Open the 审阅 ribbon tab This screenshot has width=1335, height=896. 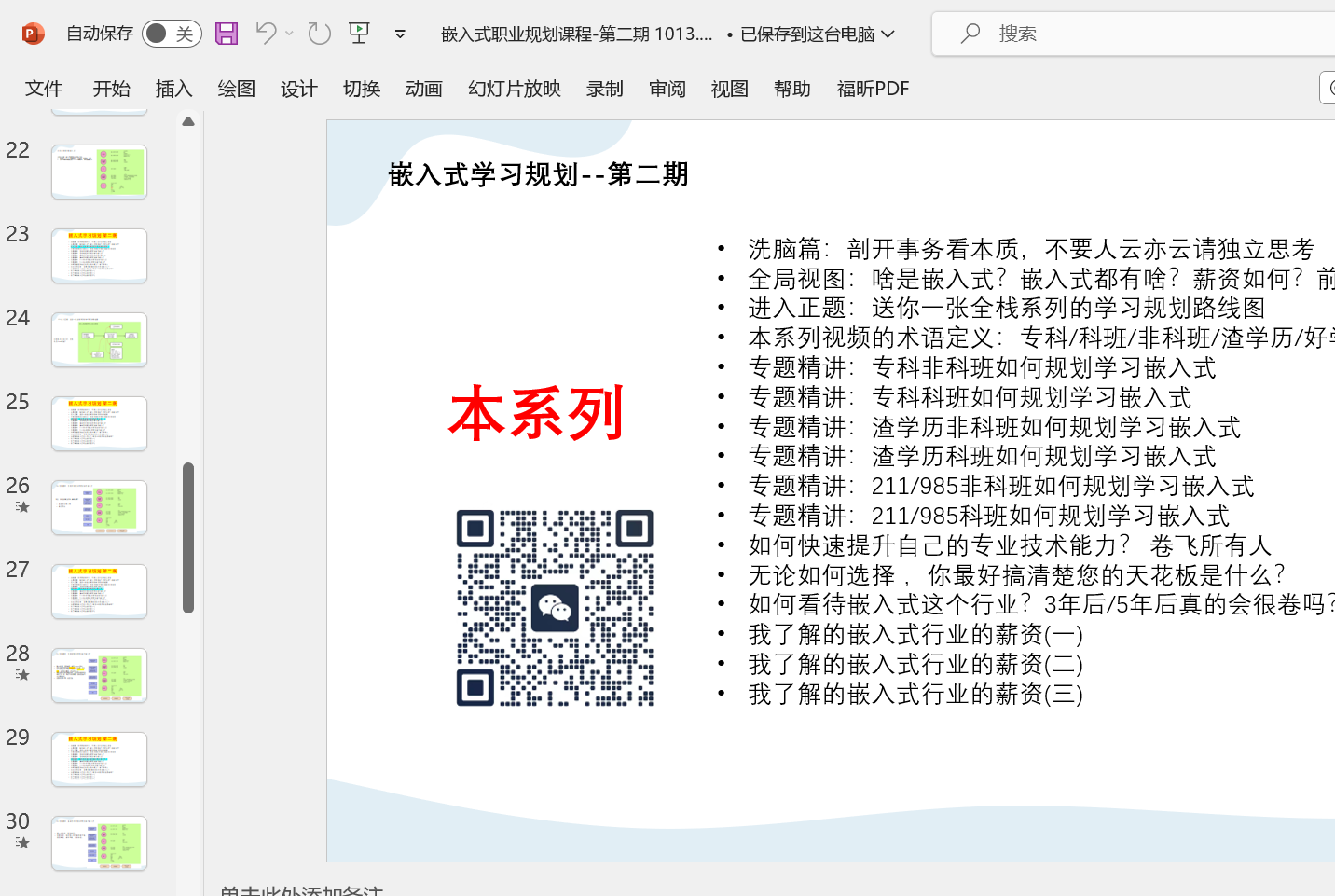coord(667,89)
